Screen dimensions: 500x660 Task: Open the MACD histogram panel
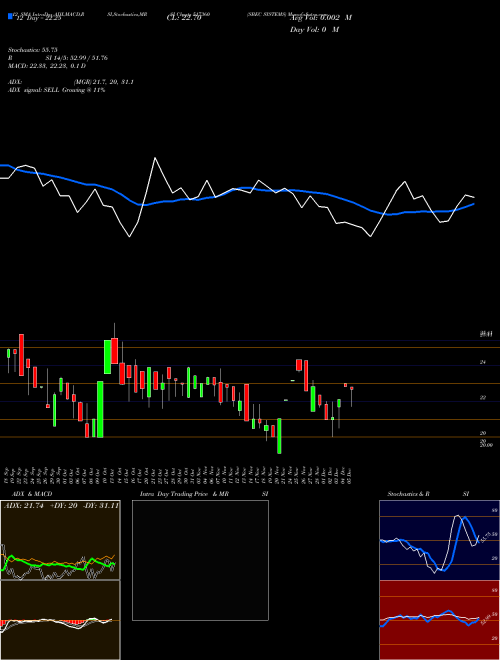point(60,620)
